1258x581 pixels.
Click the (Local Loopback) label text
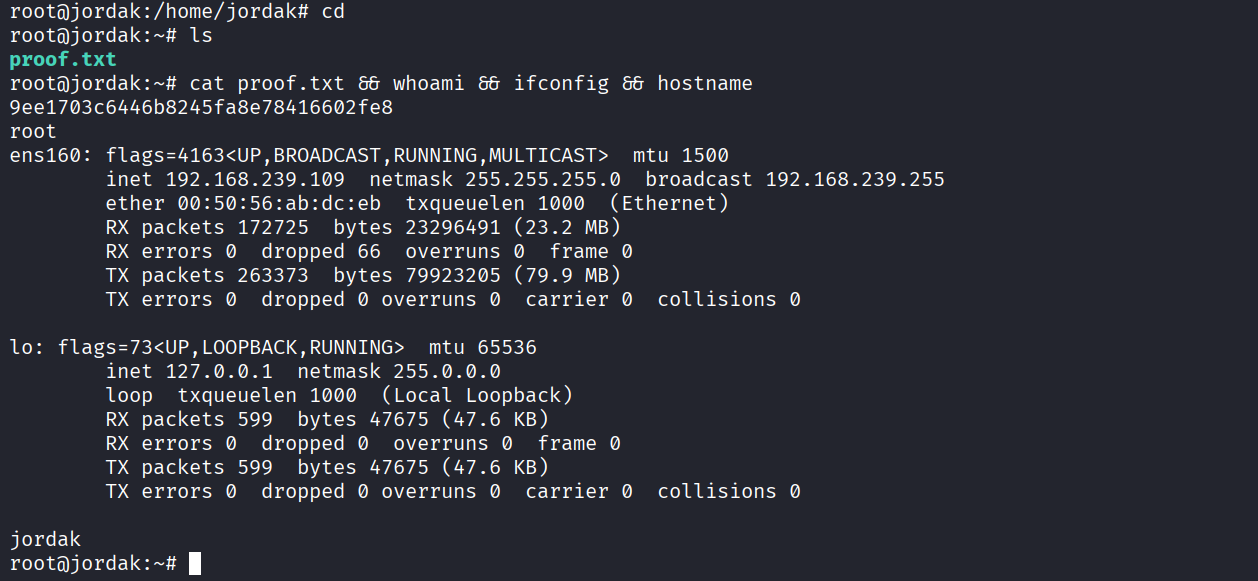click(x=477, y=396)
